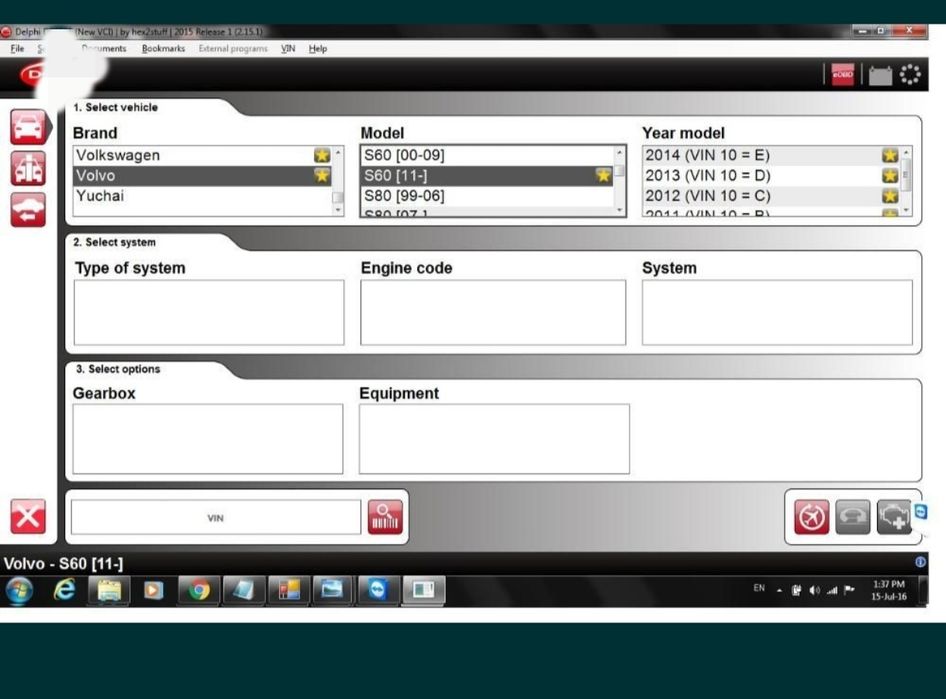Image resolution: width=946 pixels, height=699 pixels.
Task: Open the Bookmarks menu
Action: click(x=163, y=48)
